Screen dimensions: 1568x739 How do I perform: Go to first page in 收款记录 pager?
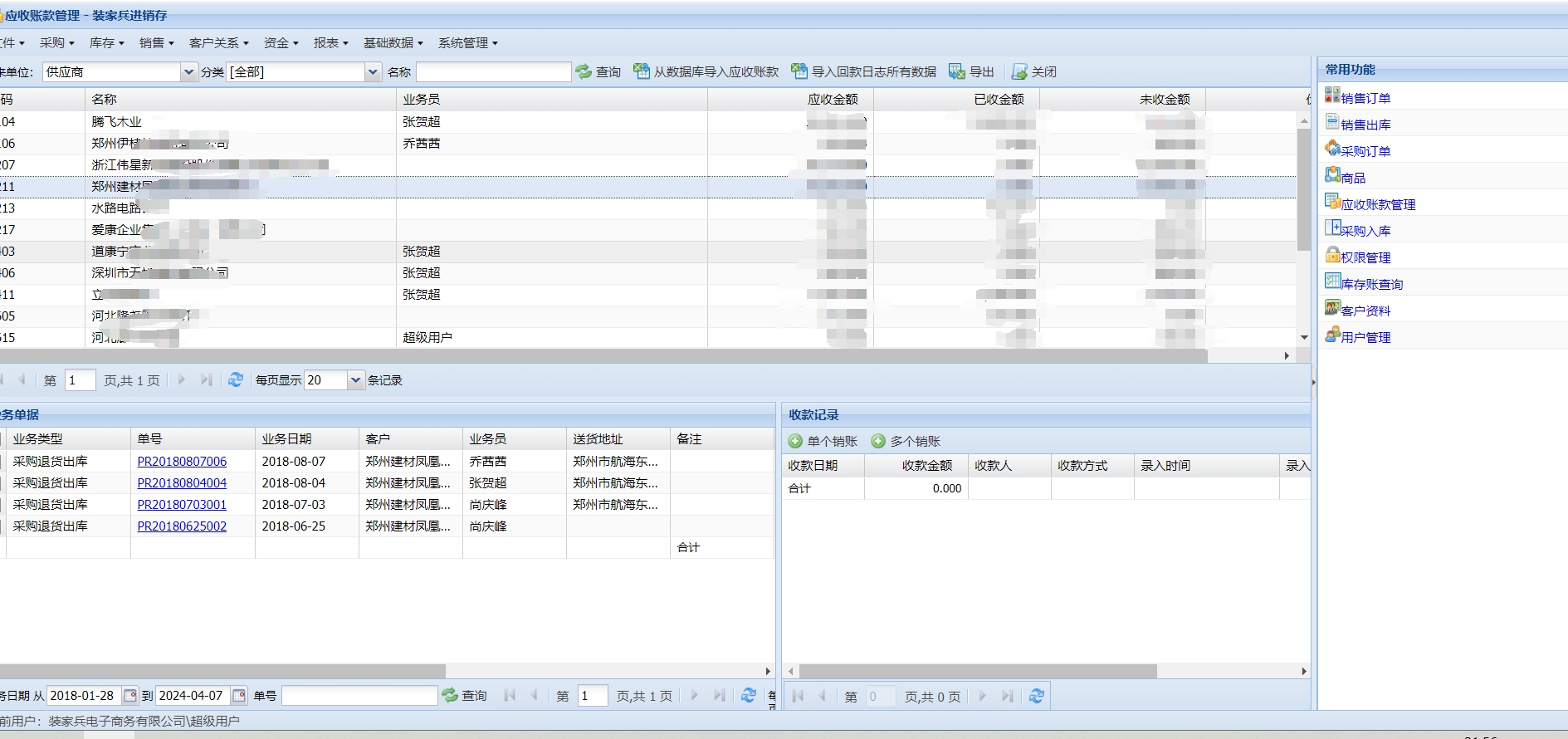(798, 696)
